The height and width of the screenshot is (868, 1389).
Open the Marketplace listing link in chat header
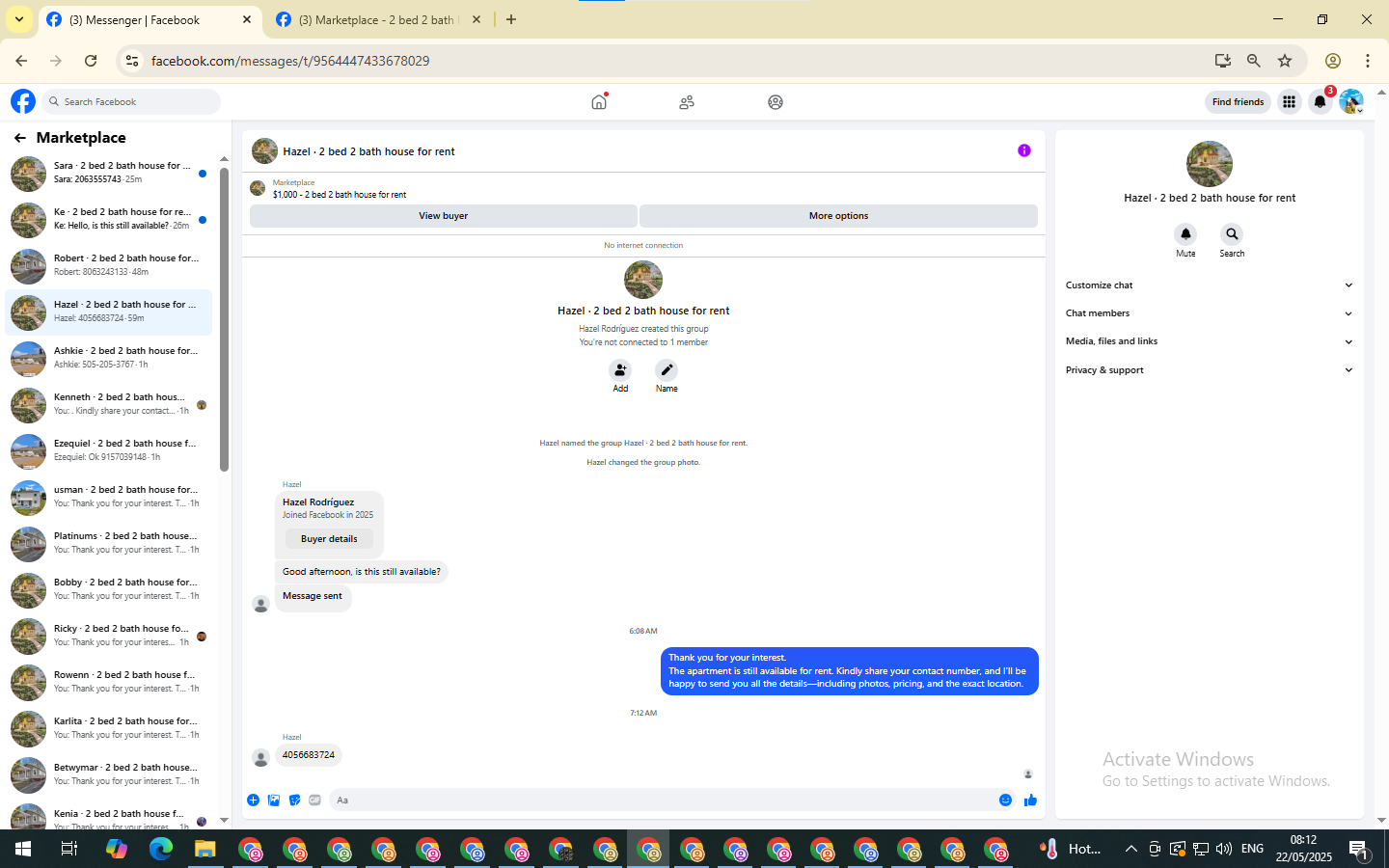coord(339,195)
